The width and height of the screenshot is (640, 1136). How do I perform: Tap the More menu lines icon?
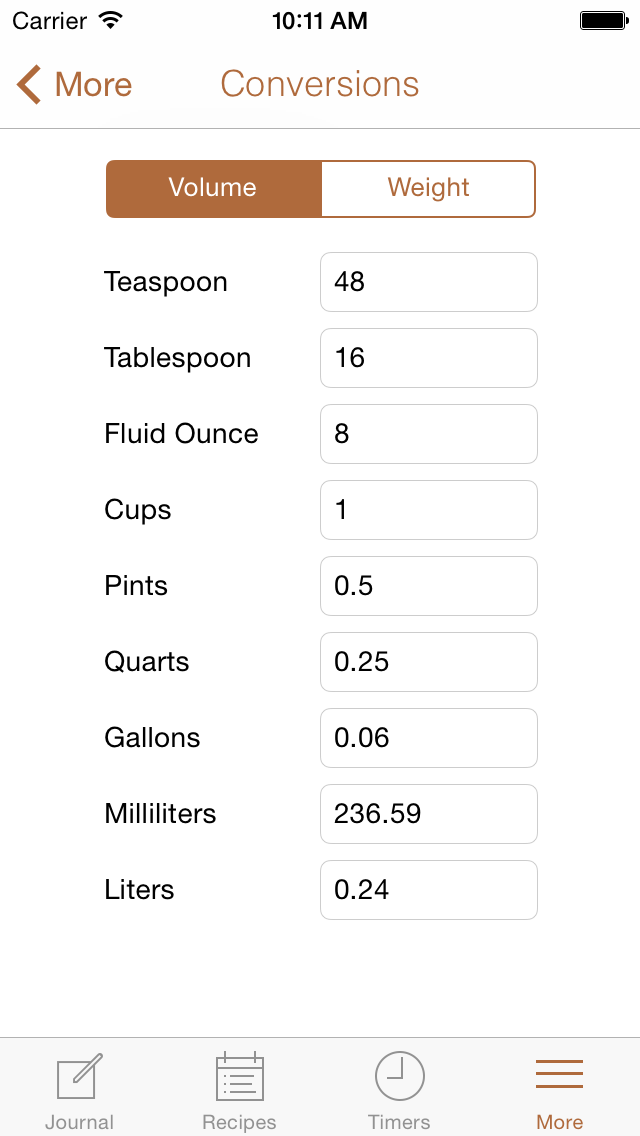[x=560, y=1074]
